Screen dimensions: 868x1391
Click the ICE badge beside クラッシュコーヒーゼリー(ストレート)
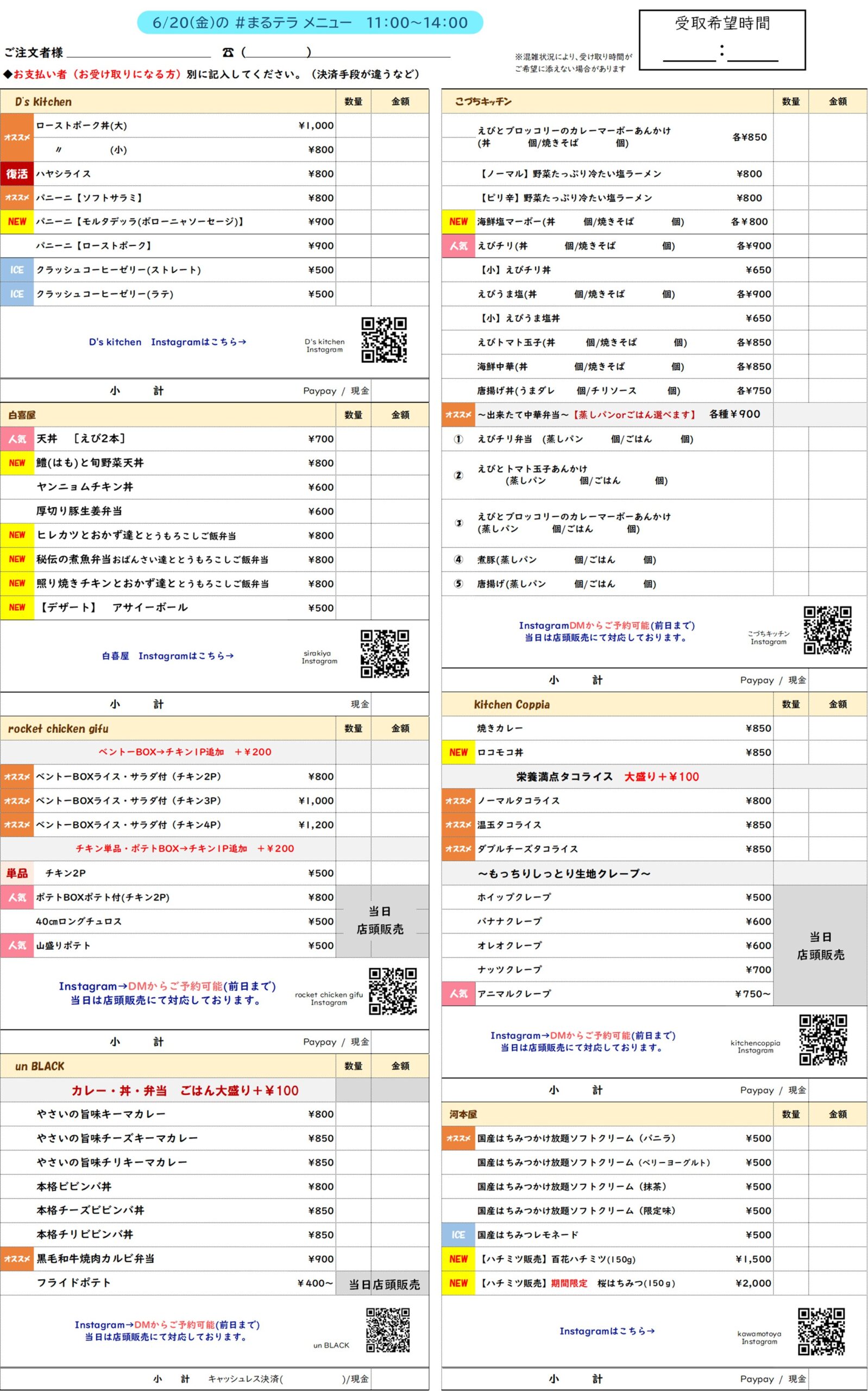click(x=17, y=270)
